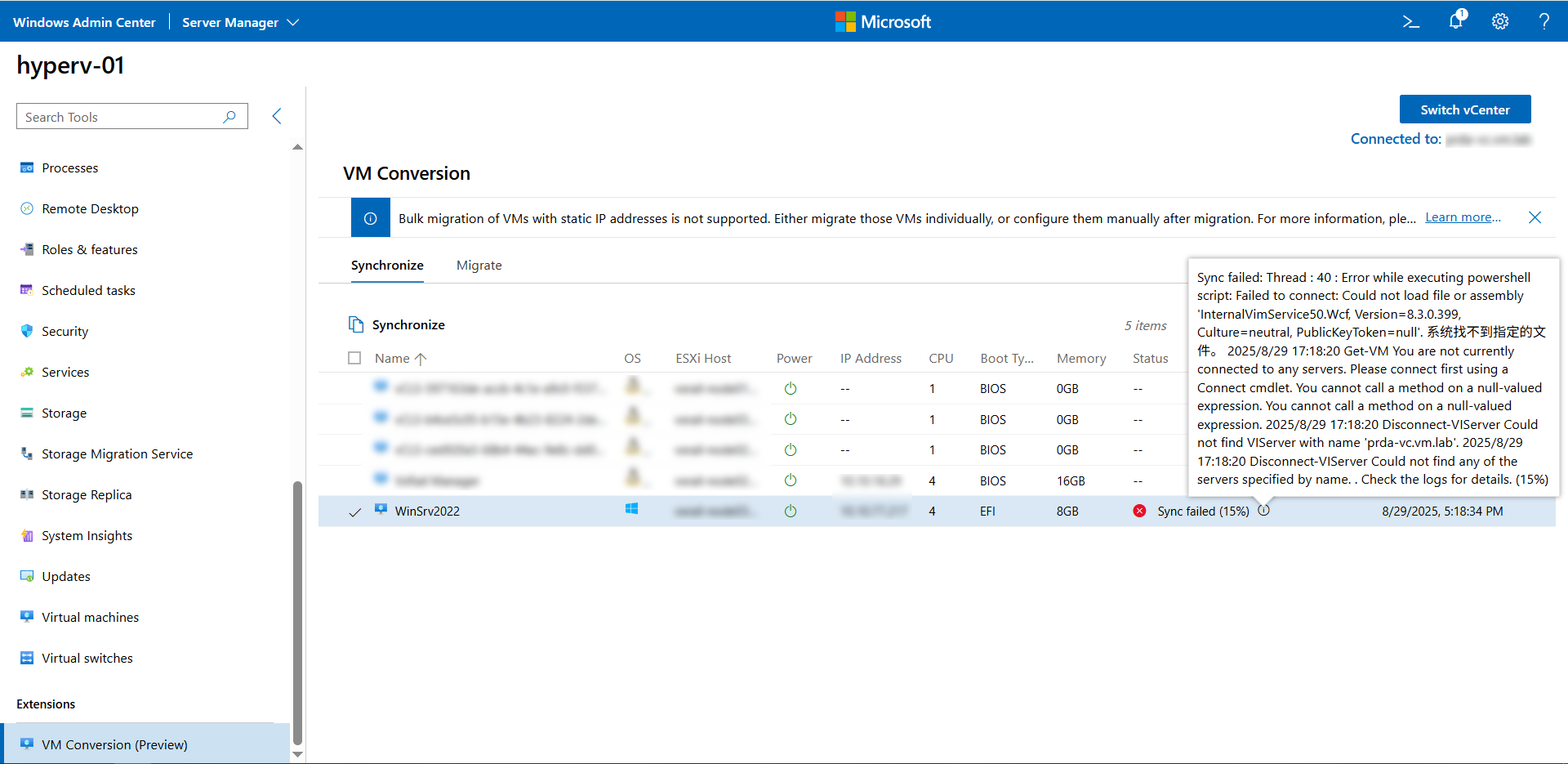The height and width of the screenshot is (764, 1568).
Task: Sort by the Memory column header
Action: pyautogui.click(x=1081, y=358)
